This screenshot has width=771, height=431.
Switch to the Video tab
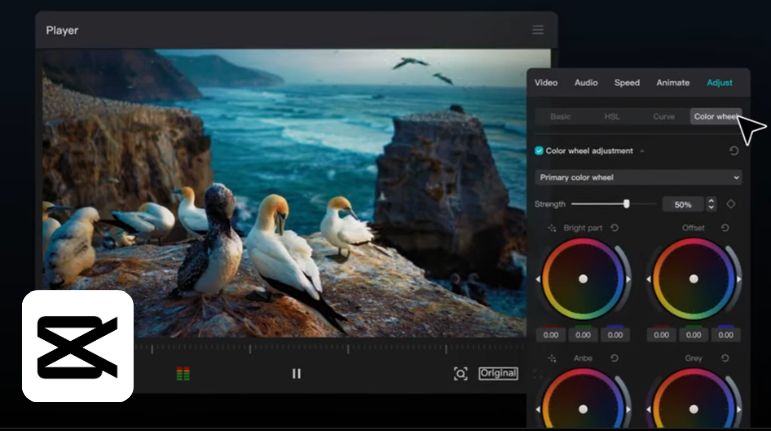(x=546, y=83)
